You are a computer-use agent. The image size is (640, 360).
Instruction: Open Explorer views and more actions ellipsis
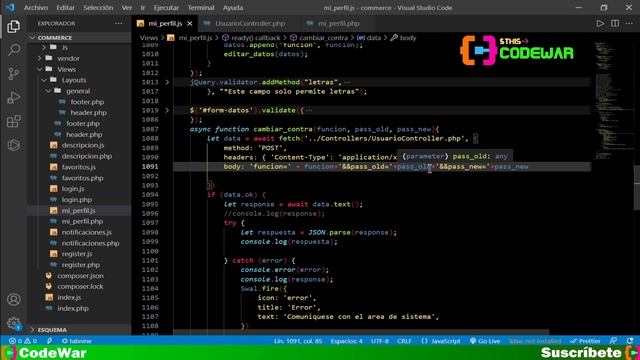point(118,24)
